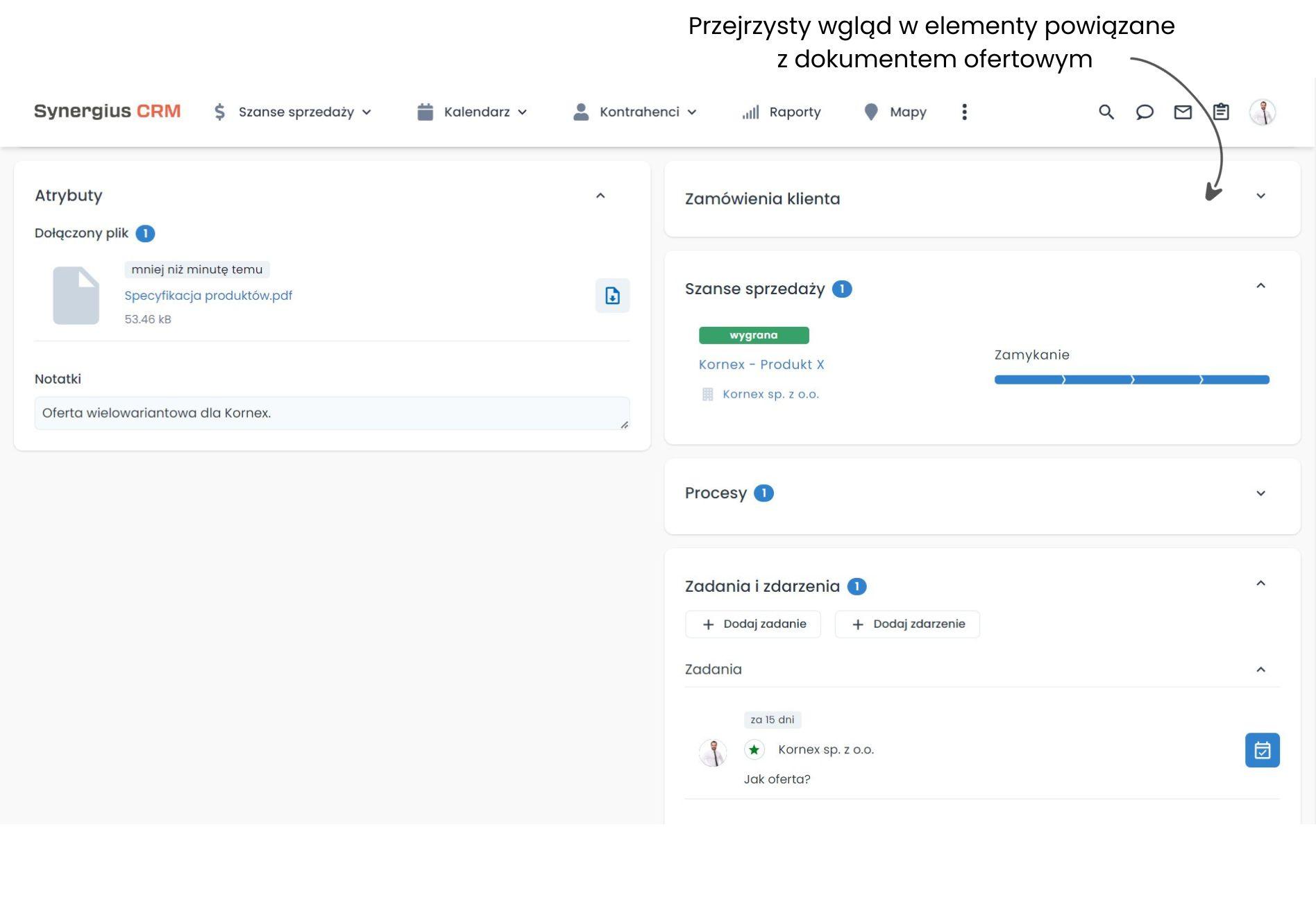Click the Dodaj zadanie button
The width and height of the screenshot is (1316, 902).
pyautogui.click(x=752, y=624)
